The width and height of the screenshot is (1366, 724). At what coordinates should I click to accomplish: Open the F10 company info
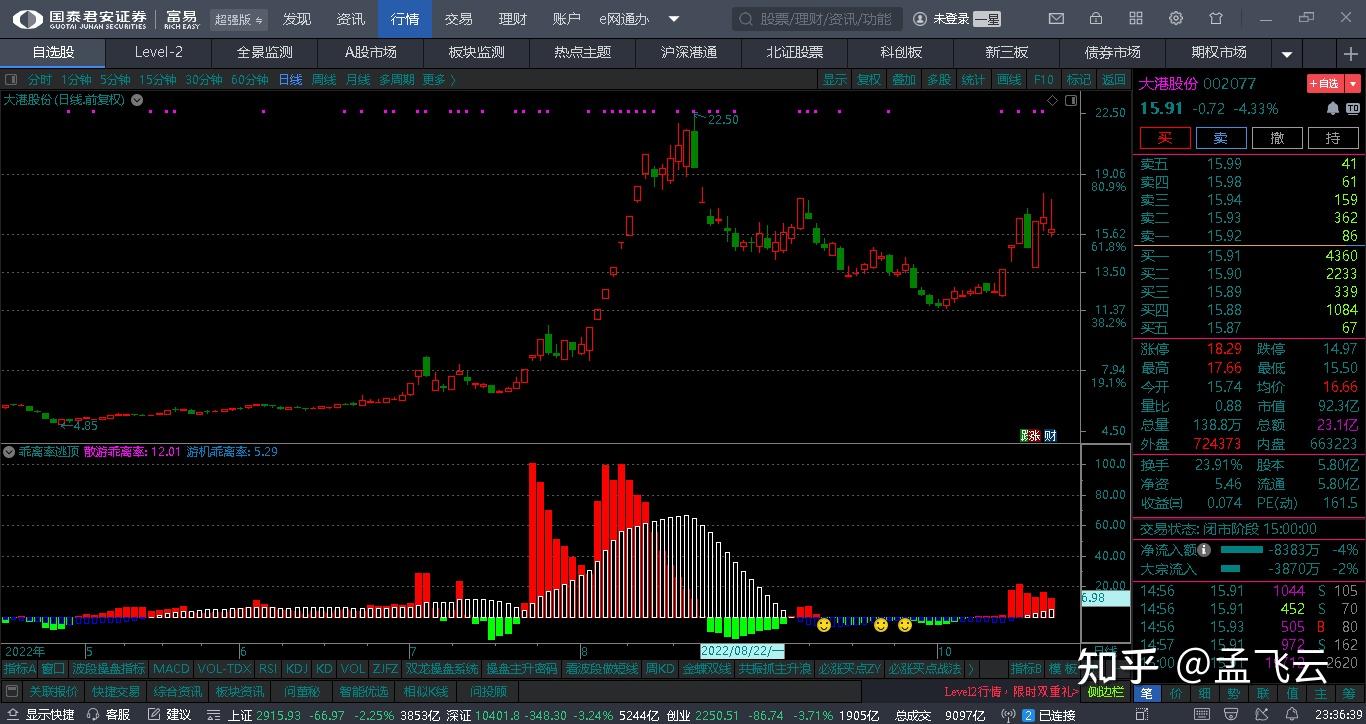point(1044,80)
